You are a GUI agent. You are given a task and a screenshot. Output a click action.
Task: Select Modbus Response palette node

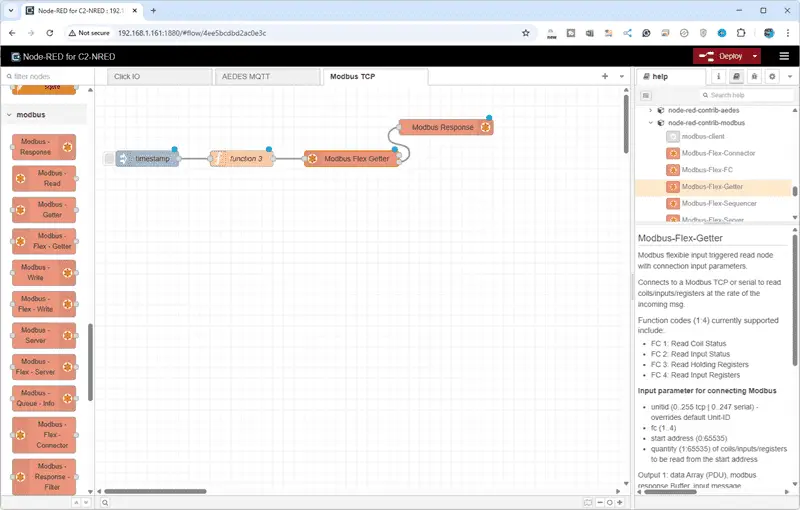(x=44, y=147)
